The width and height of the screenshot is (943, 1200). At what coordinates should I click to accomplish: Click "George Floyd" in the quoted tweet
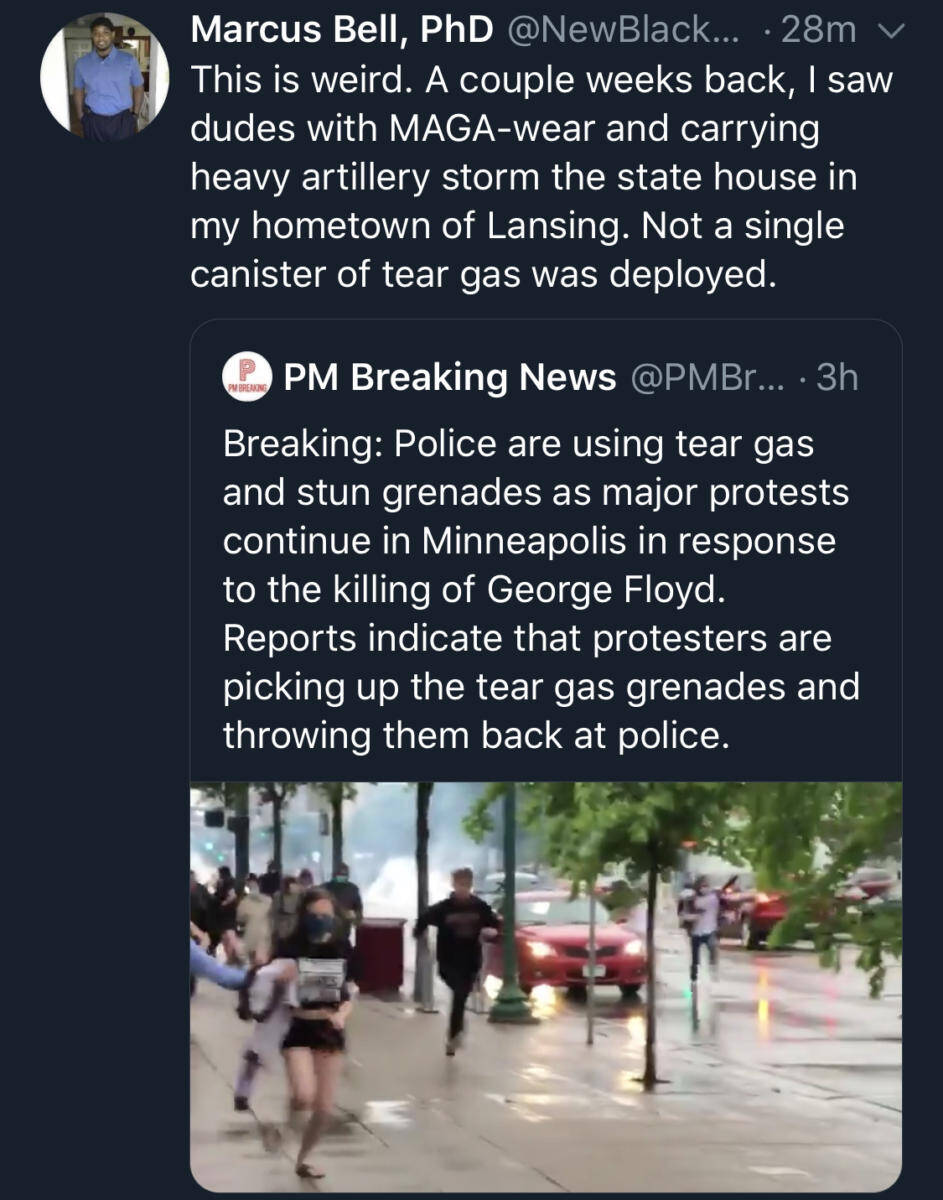click(602, 590)
